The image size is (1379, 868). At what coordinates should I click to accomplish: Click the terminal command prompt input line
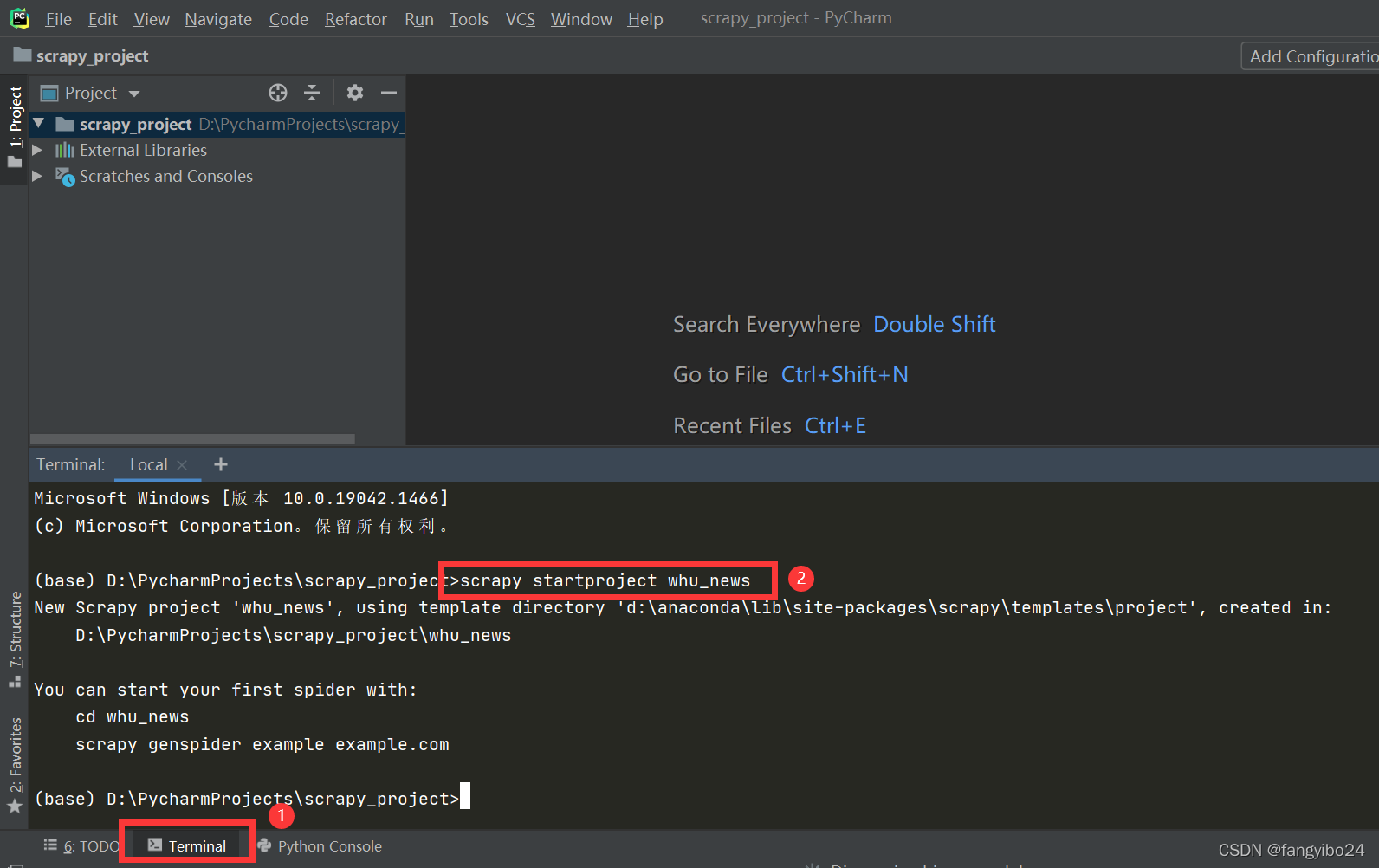[251, 799]
